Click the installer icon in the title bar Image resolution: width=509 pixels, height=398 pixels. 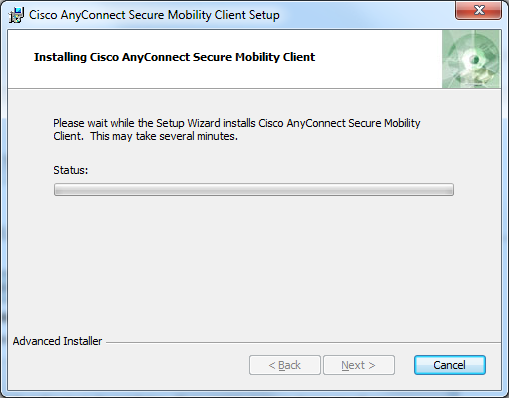coord(16,15)
